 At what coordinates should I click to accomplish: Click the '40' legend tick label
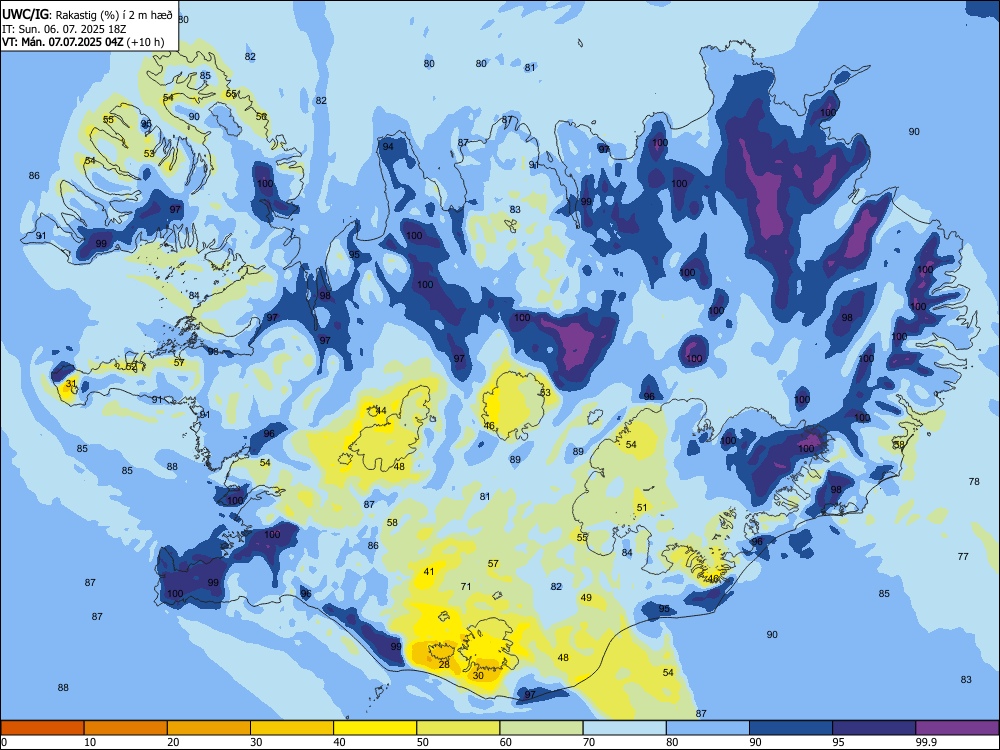340,742
